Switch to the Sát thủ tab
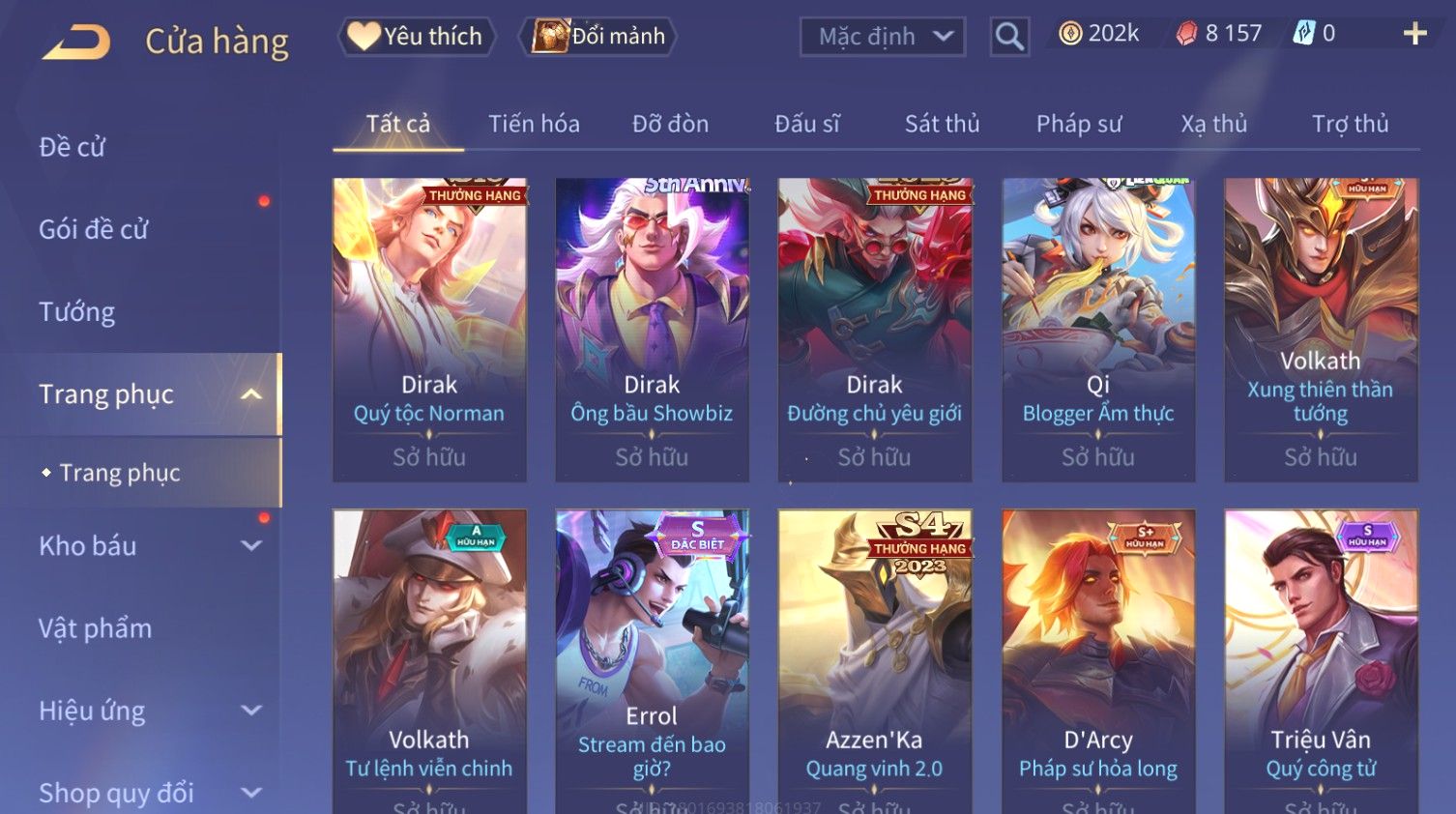The image size is (1456, 814). click(942, 124)
